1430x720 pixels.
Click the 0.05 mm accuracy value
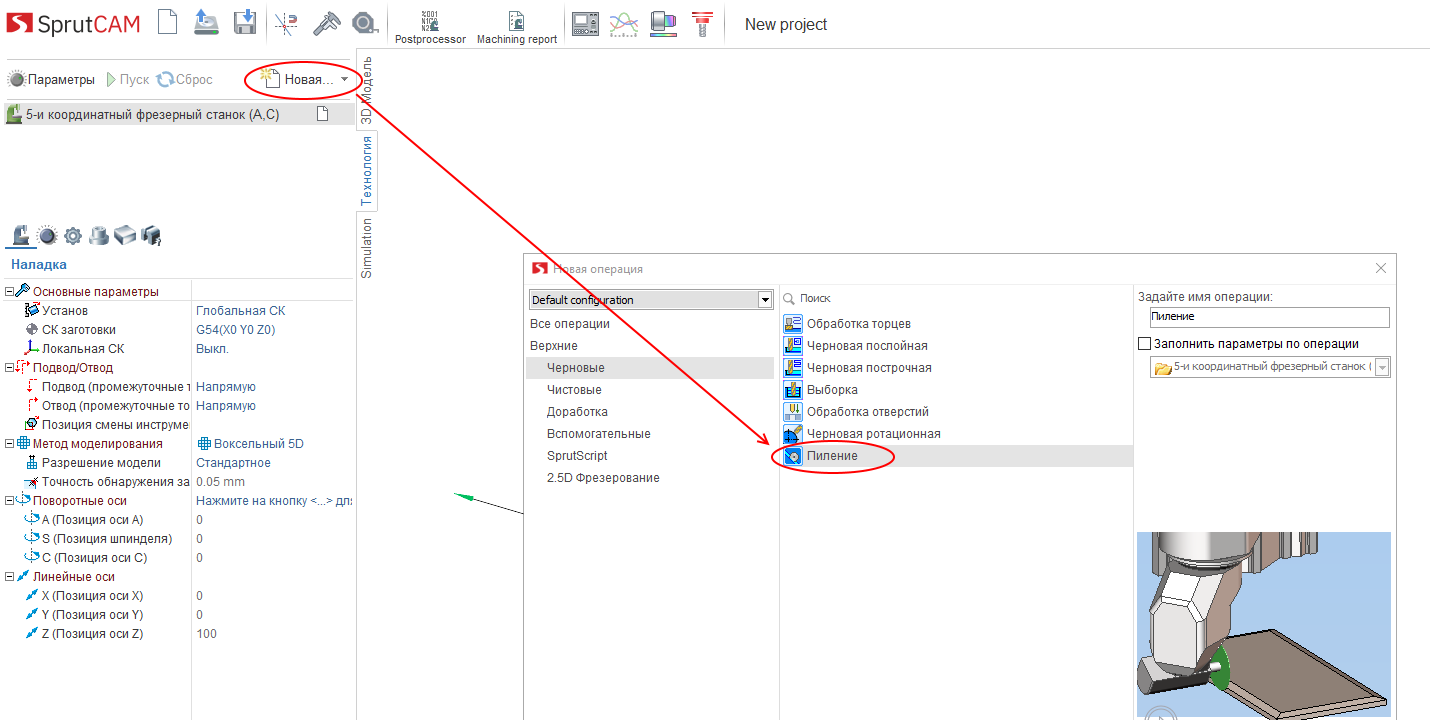tap(220, 482)
